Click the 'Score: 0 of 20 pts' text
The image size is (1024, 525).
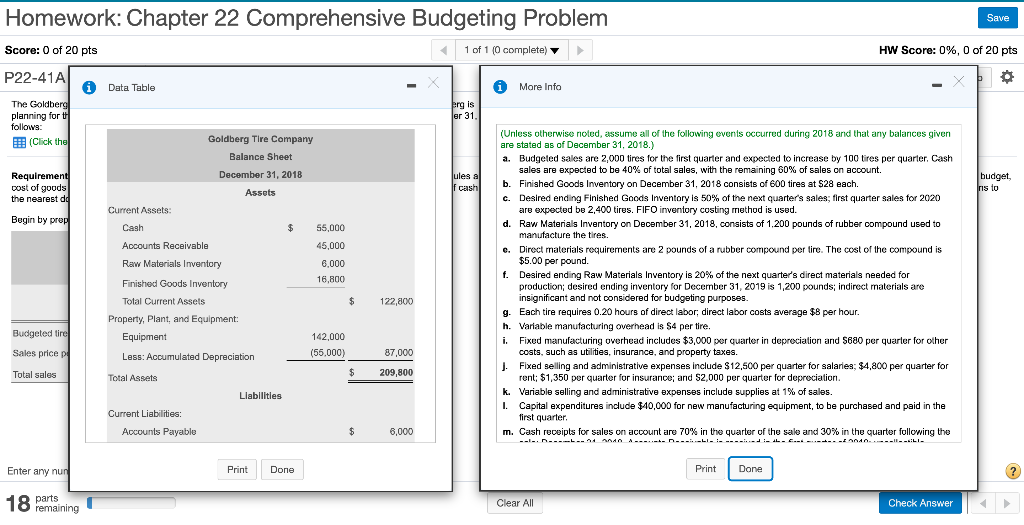click(51, 50)
